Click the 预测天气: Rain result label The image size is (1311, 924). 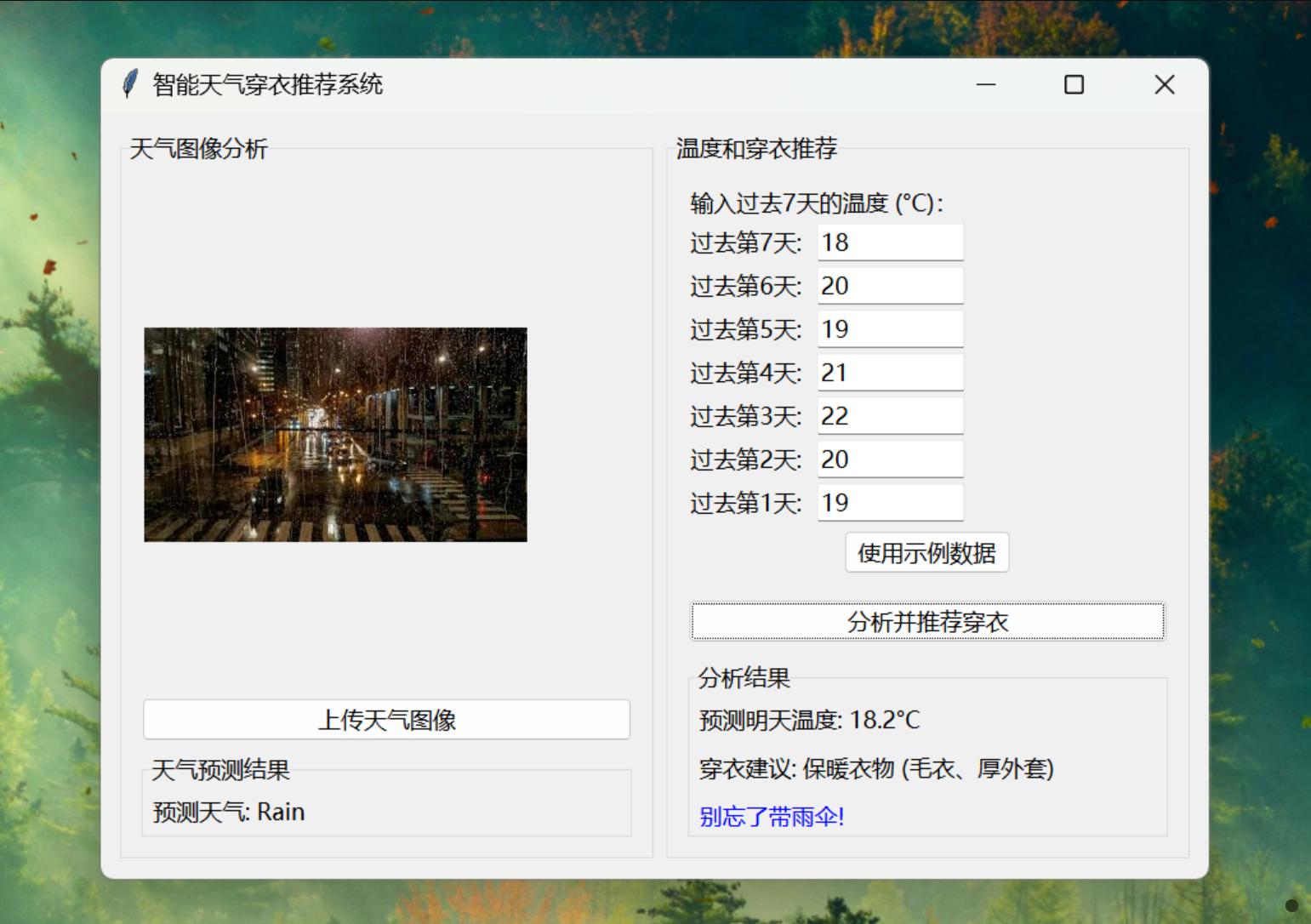[x=229, y=813]
